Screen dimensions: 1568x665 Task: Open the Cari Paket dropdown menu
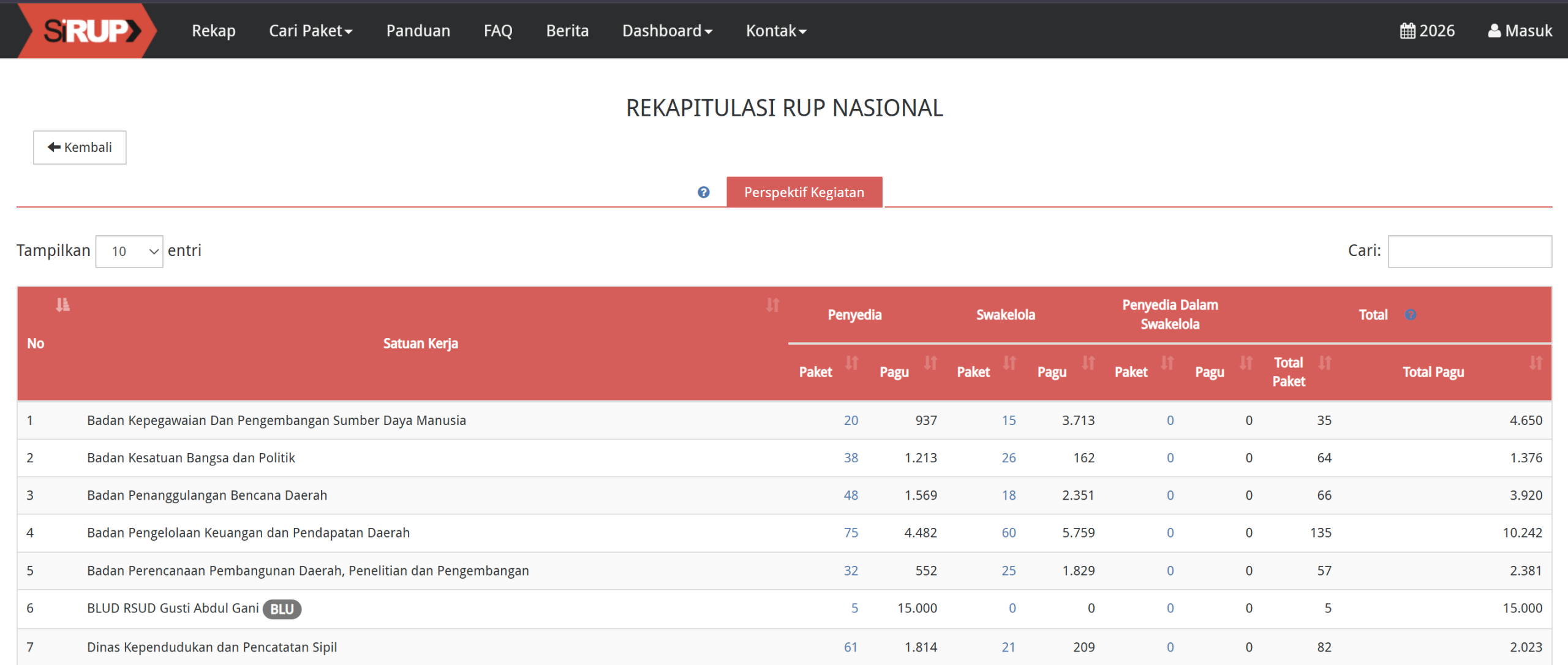311,31
